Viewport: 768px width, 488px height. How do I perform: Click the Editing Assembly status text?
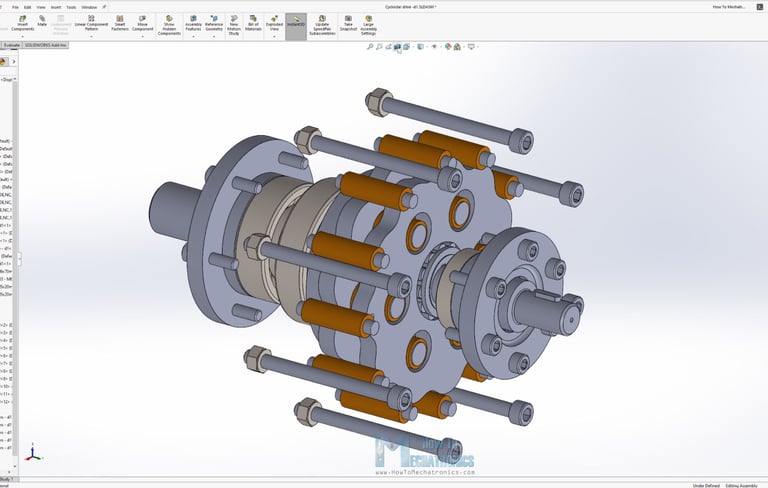point(742,485)
